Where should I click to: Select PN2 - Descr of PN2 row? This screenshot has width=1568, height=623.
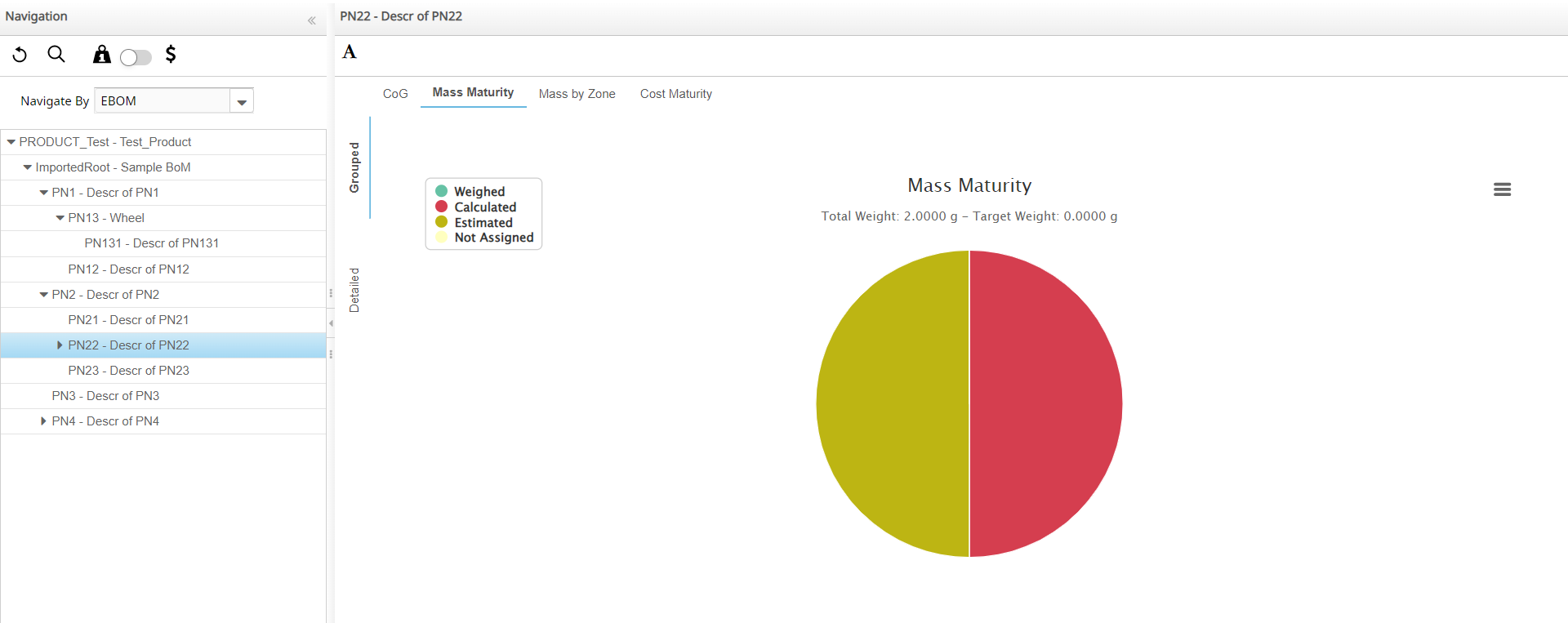tap(163, 295)
